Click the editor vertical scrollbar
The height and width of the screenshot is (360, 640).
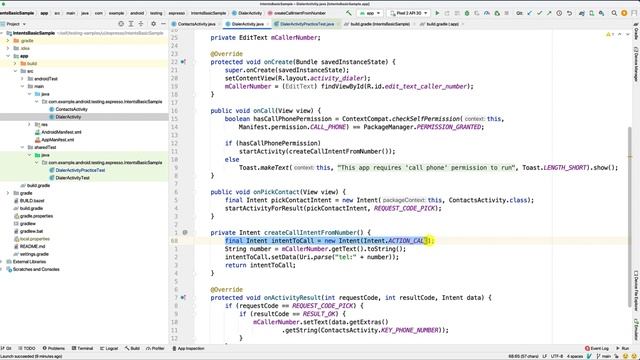tap(630, 216)
